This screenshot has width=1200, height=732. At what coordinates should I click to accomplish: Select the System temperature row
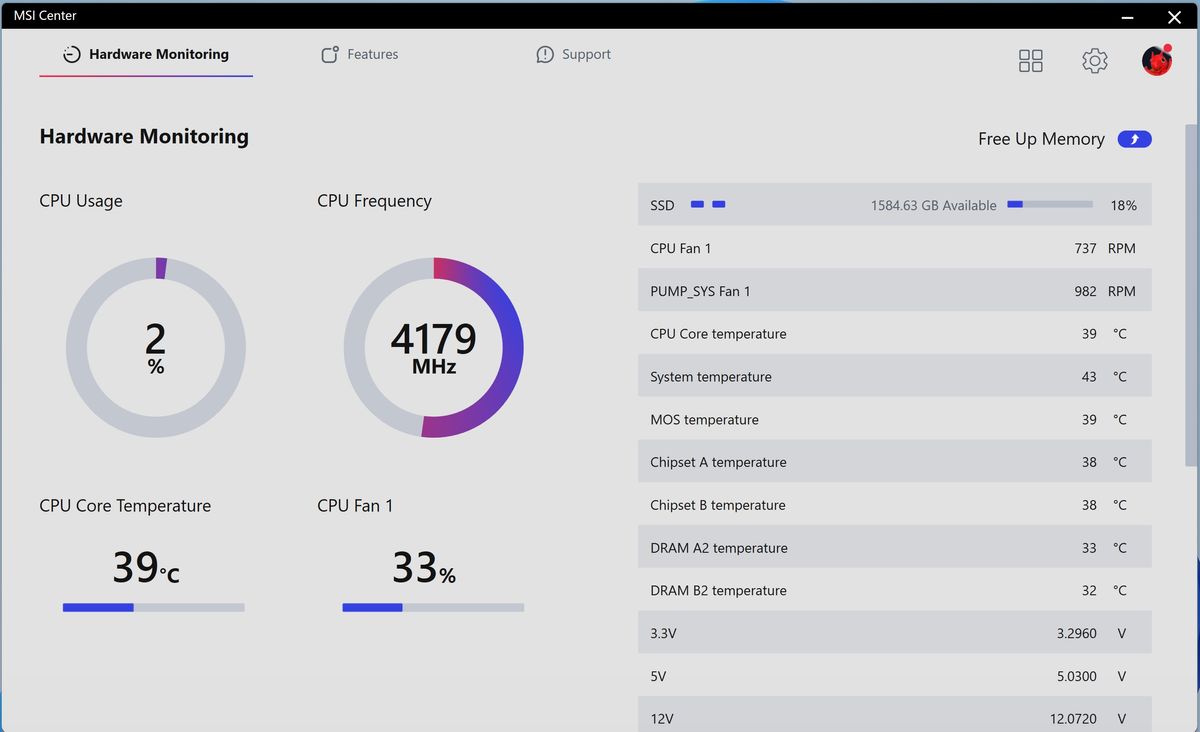pos(895,377)
